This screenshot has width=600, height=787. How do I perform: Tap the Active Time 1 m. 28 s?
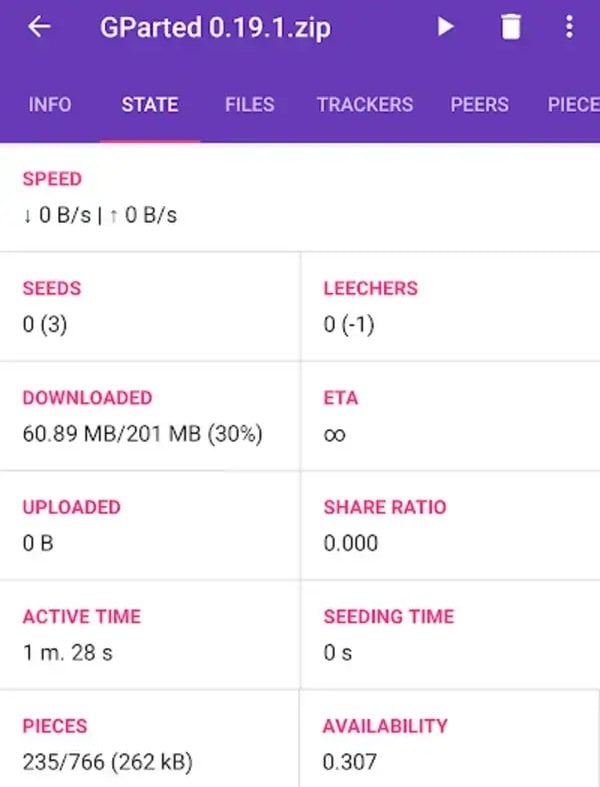click(68, 652)
